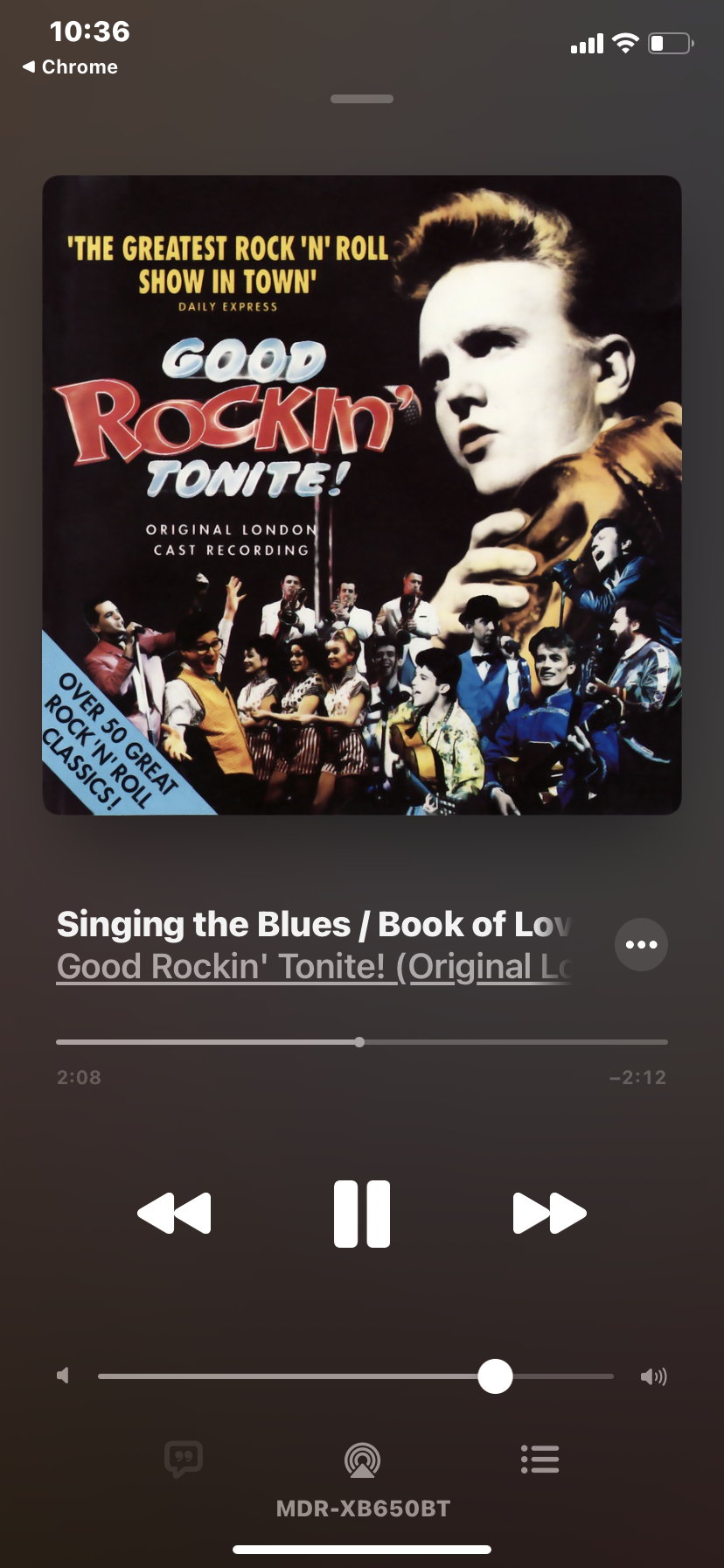Image resolution: width=724 pixels, height=1568 pixels.
Task: Tap the Wi-Fi status icon
Action: pyautogui.click(x=625, y=43)
